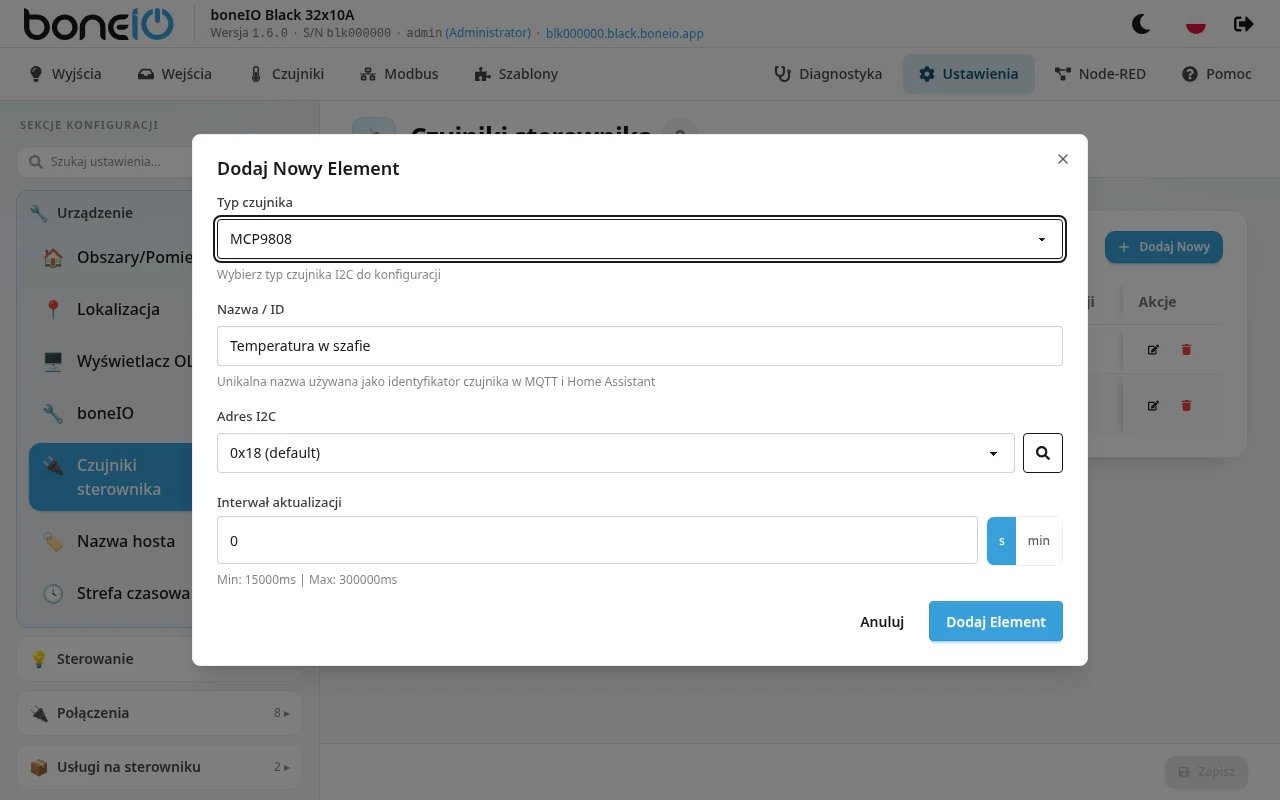Click the Szukaj ustawienia search field
Viewport: 1280px width, 800px height.
[x=106, y=161]
